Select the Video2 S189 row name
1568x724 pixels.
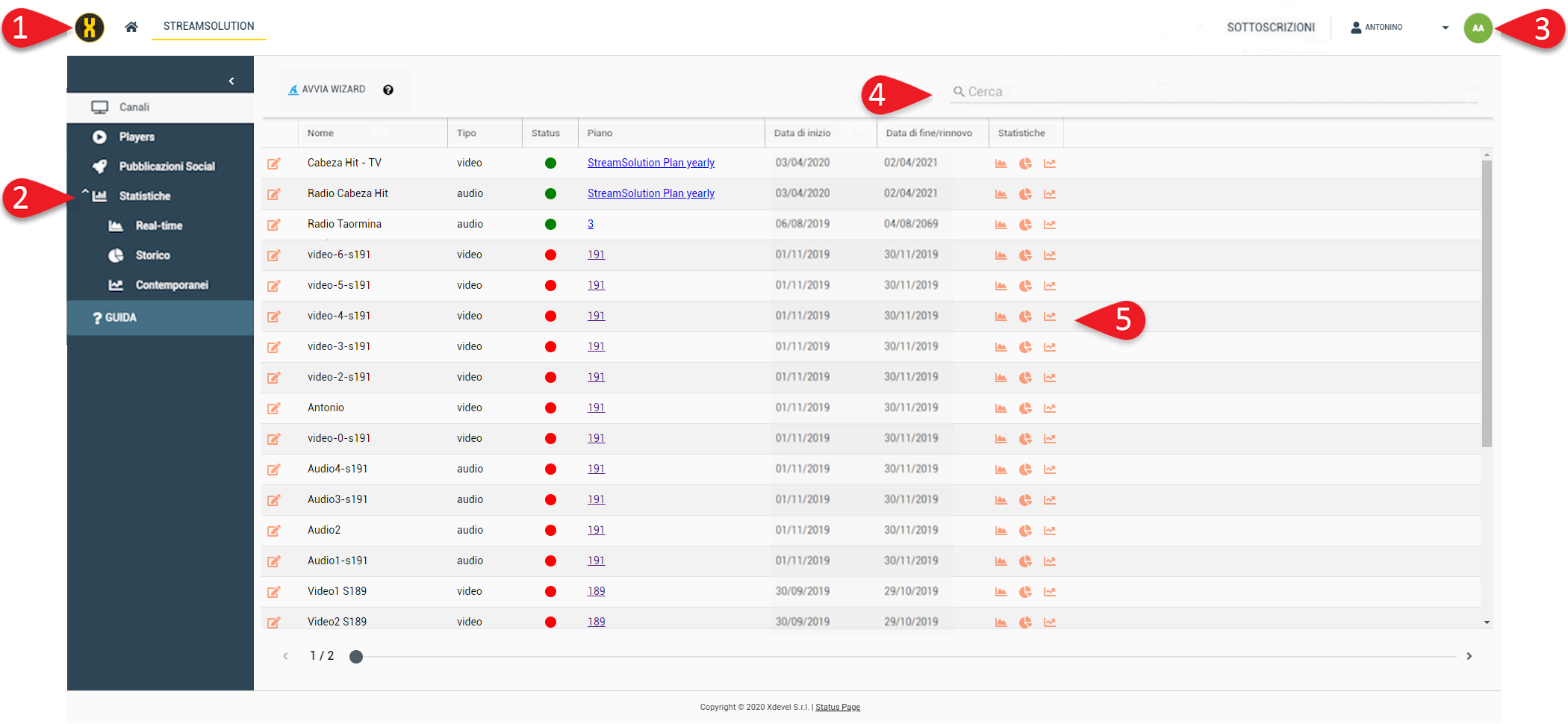tap(337, 622)
